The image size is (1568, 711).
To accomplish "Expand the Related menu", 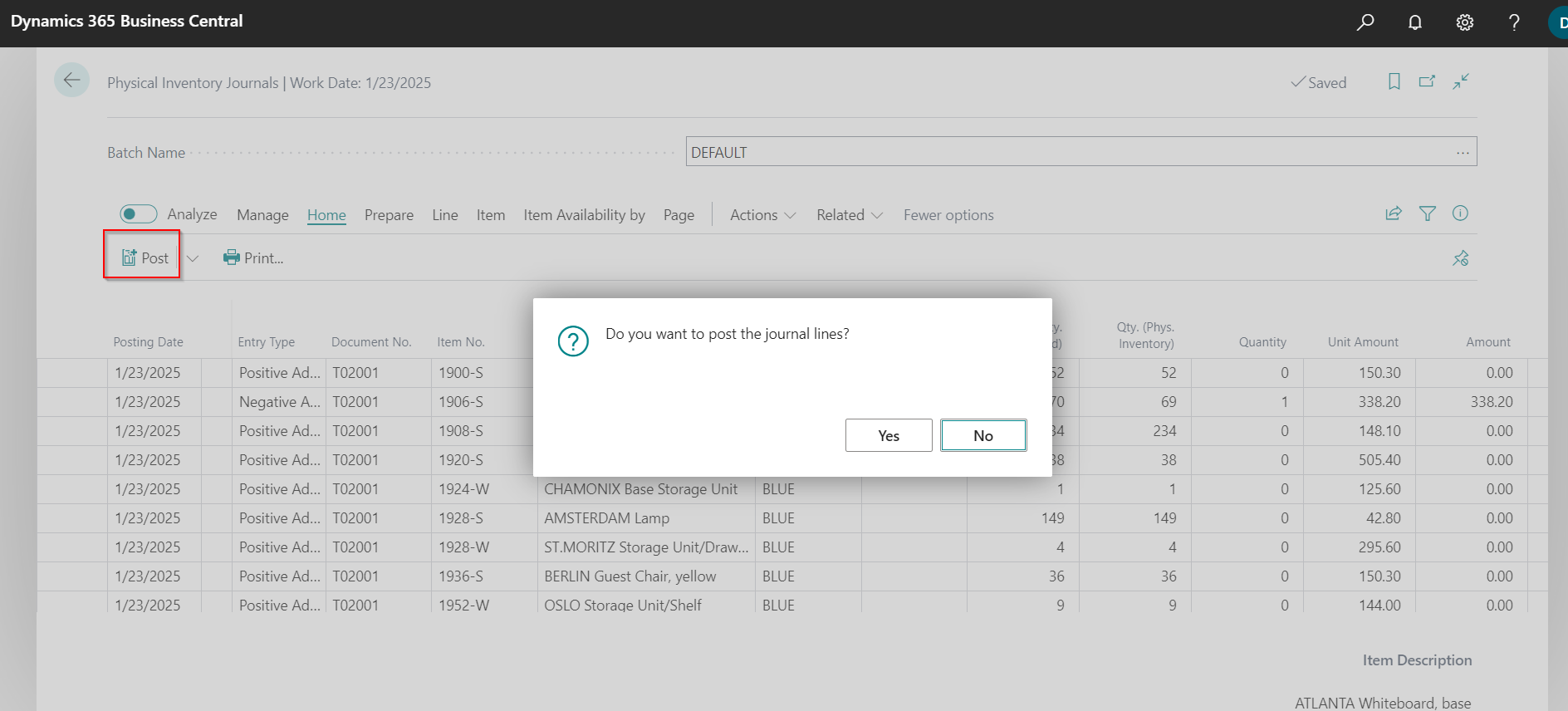I will 850,215.
